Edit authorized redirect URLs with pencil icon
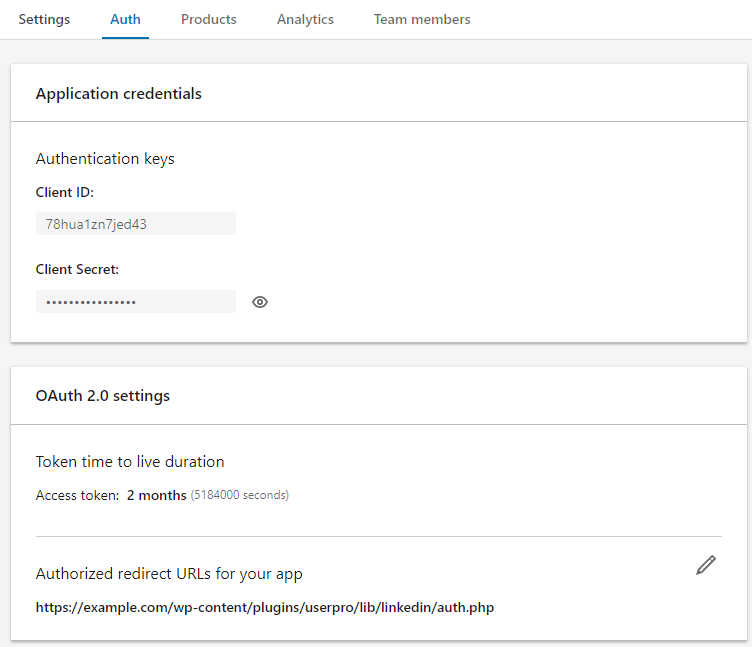 click(706, 565)
